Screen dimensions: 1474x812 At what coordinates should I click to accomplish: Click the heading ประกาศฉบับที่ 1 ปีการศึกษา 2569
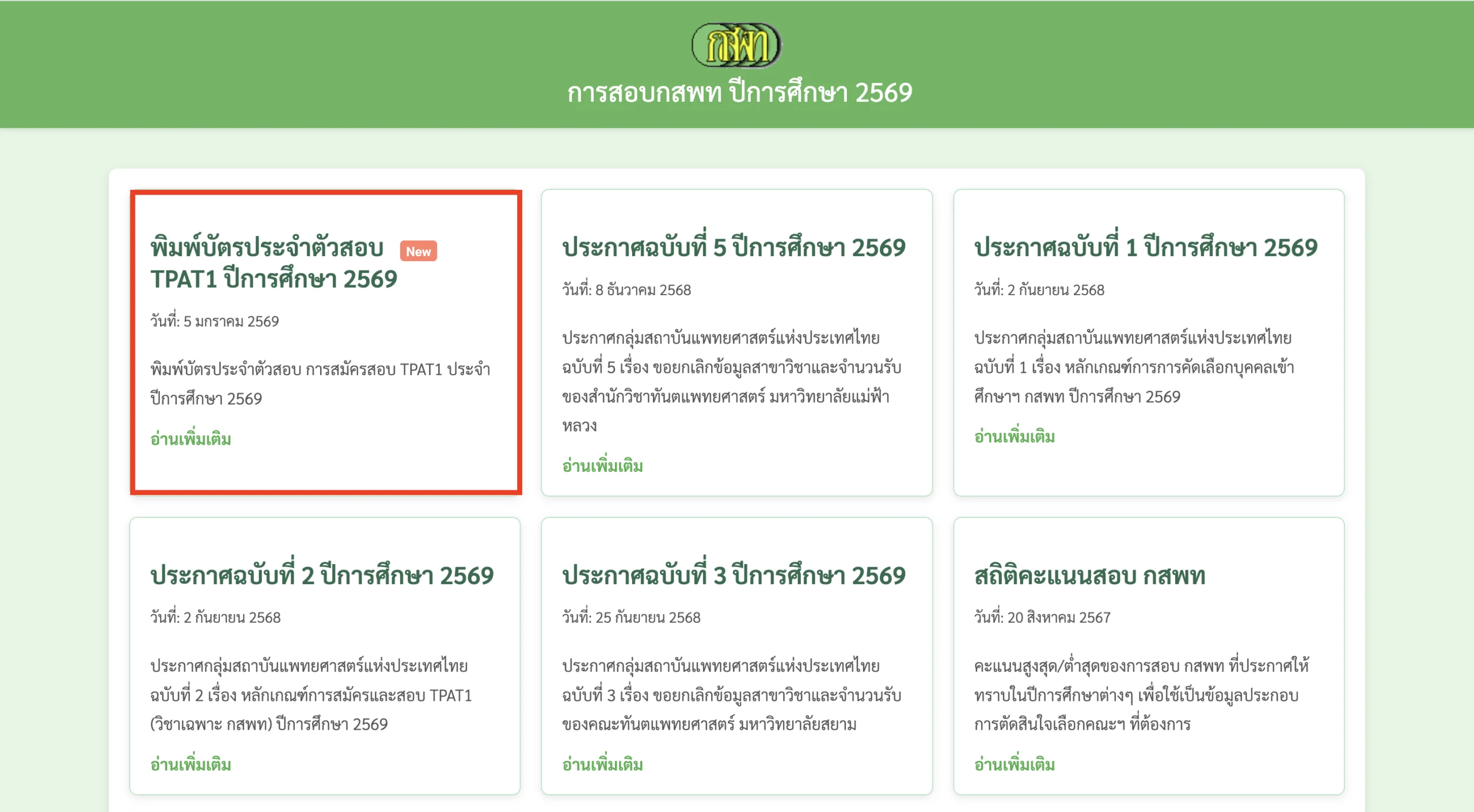[x=1146, y=247]
